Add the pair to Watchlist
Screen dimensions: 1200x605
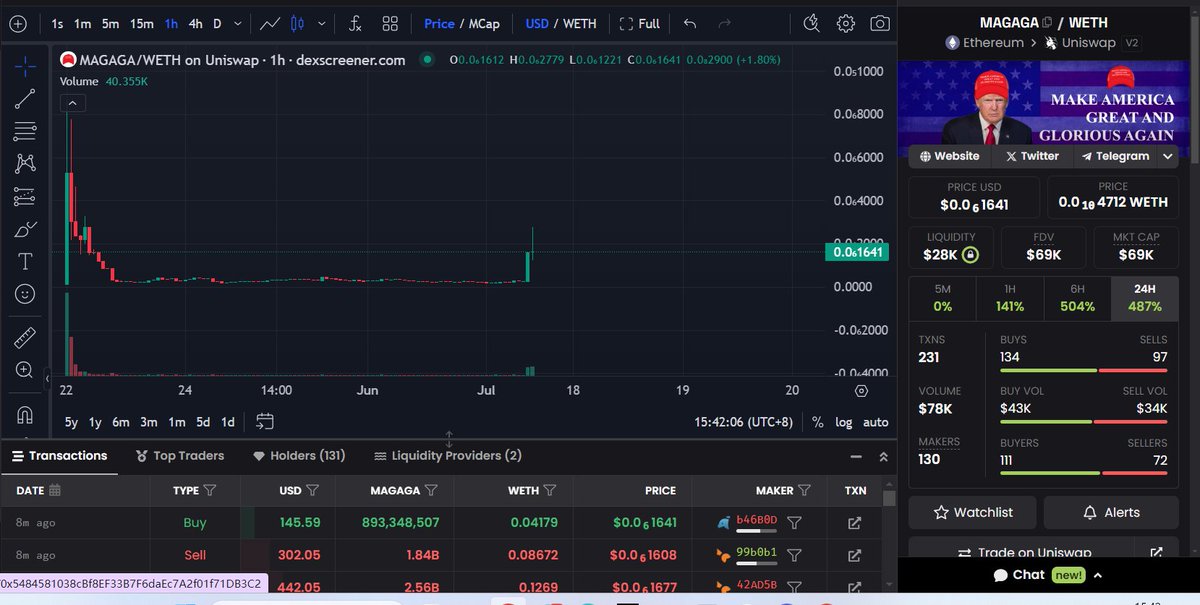(x=973, y=512)
